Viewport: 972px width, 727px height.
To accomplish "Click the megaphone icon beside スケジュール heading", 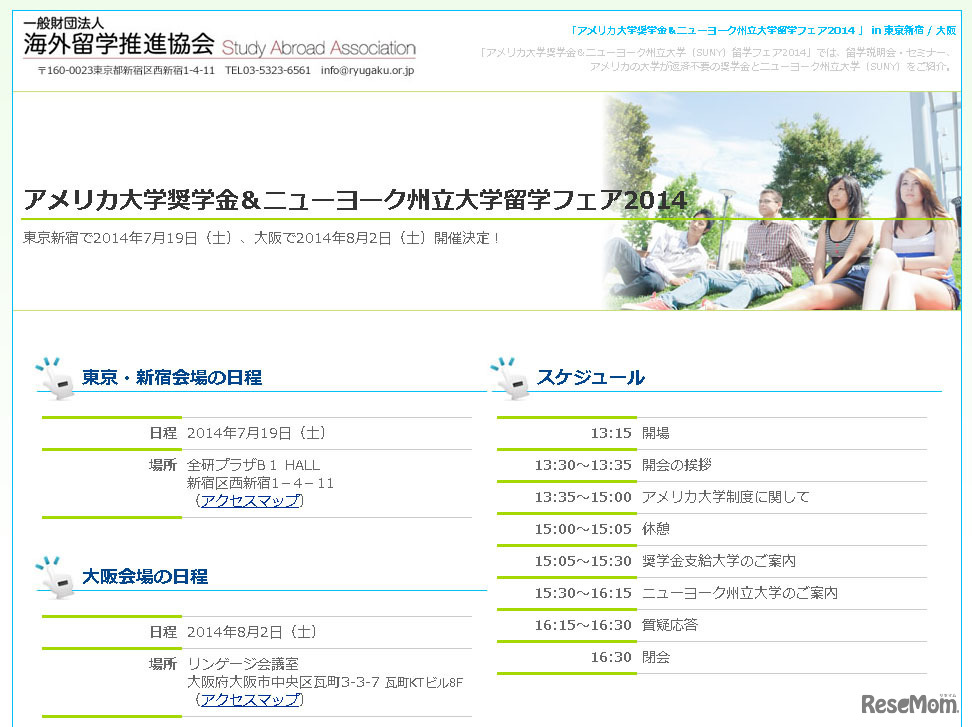I will click(512, 378).
